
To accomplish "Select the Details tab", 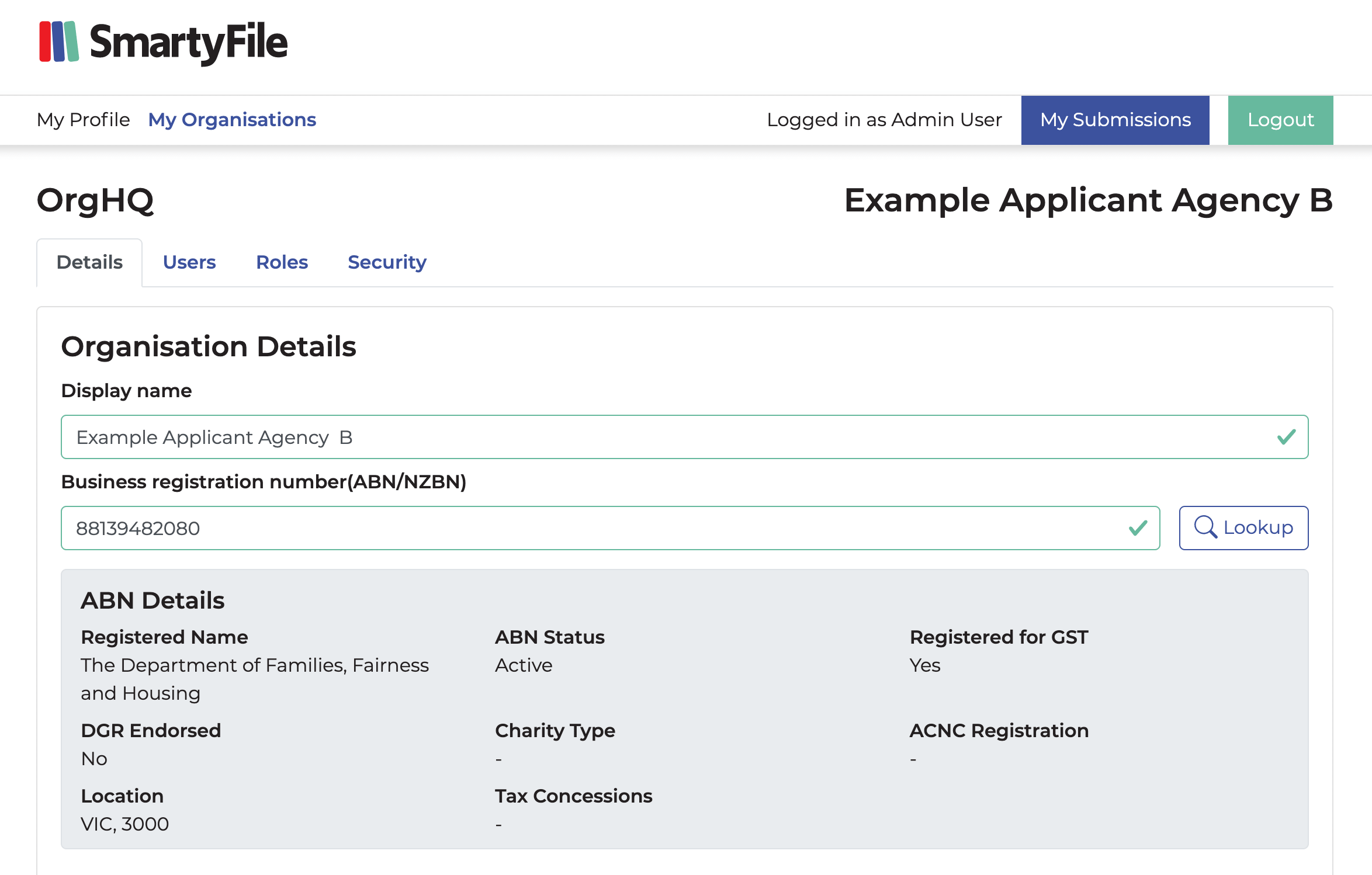I will point(89,262).
